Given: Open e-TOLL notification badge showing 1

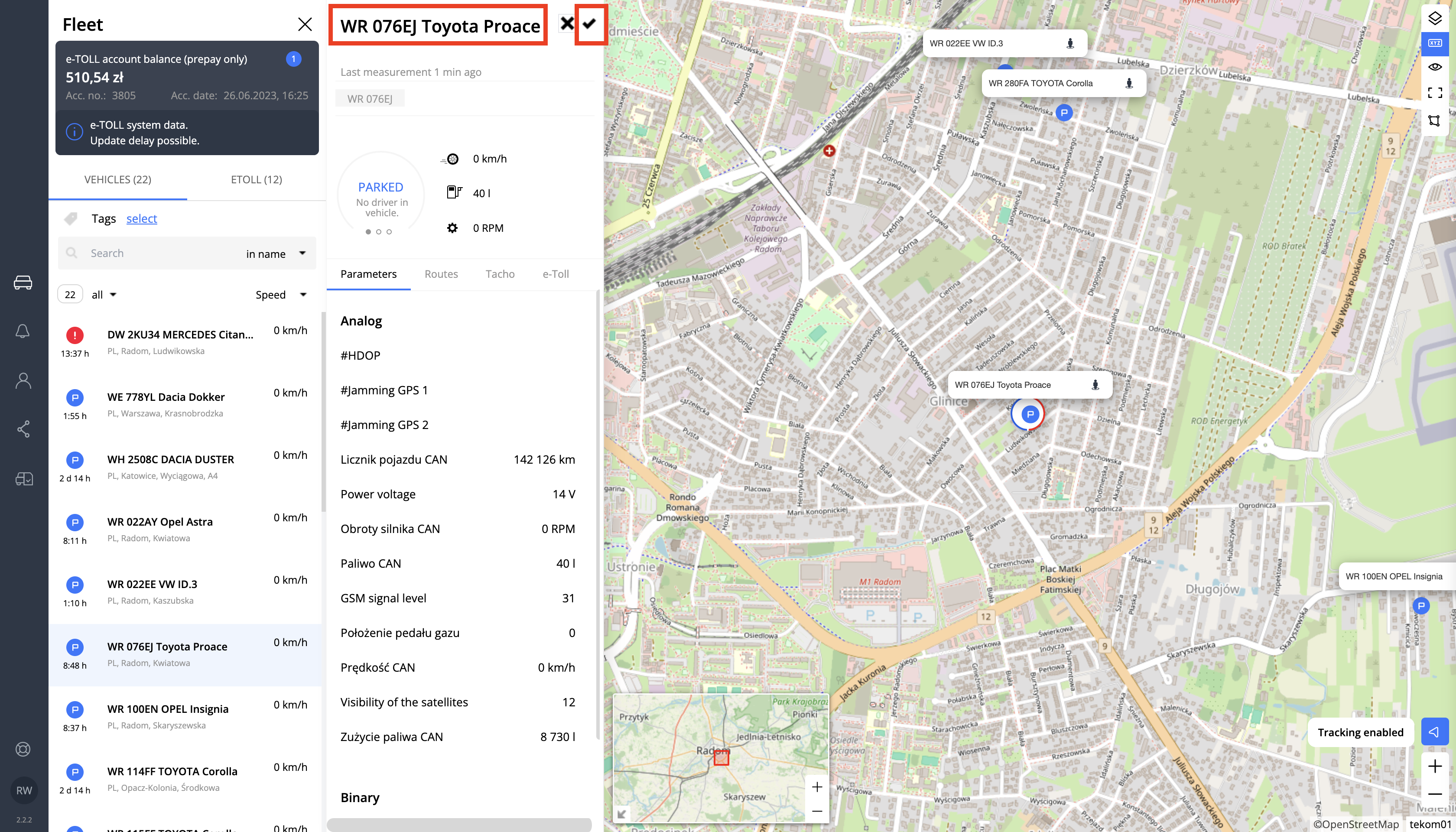Looking at the screenshot, I should pyautogui.click(x=294, y=59).
